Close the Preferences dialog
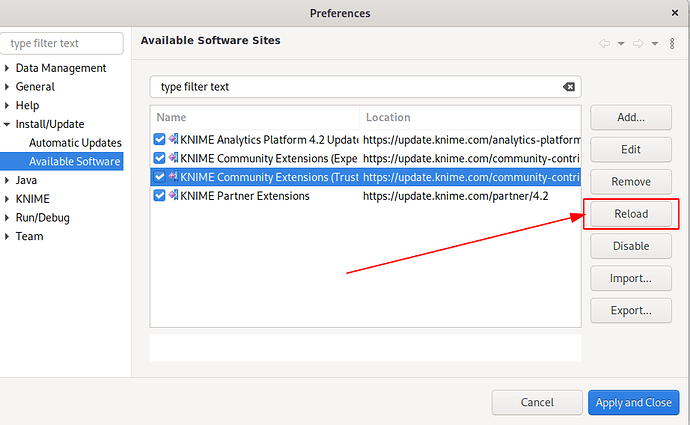Viewport: 690px width, 425px height. pos(675,13)
